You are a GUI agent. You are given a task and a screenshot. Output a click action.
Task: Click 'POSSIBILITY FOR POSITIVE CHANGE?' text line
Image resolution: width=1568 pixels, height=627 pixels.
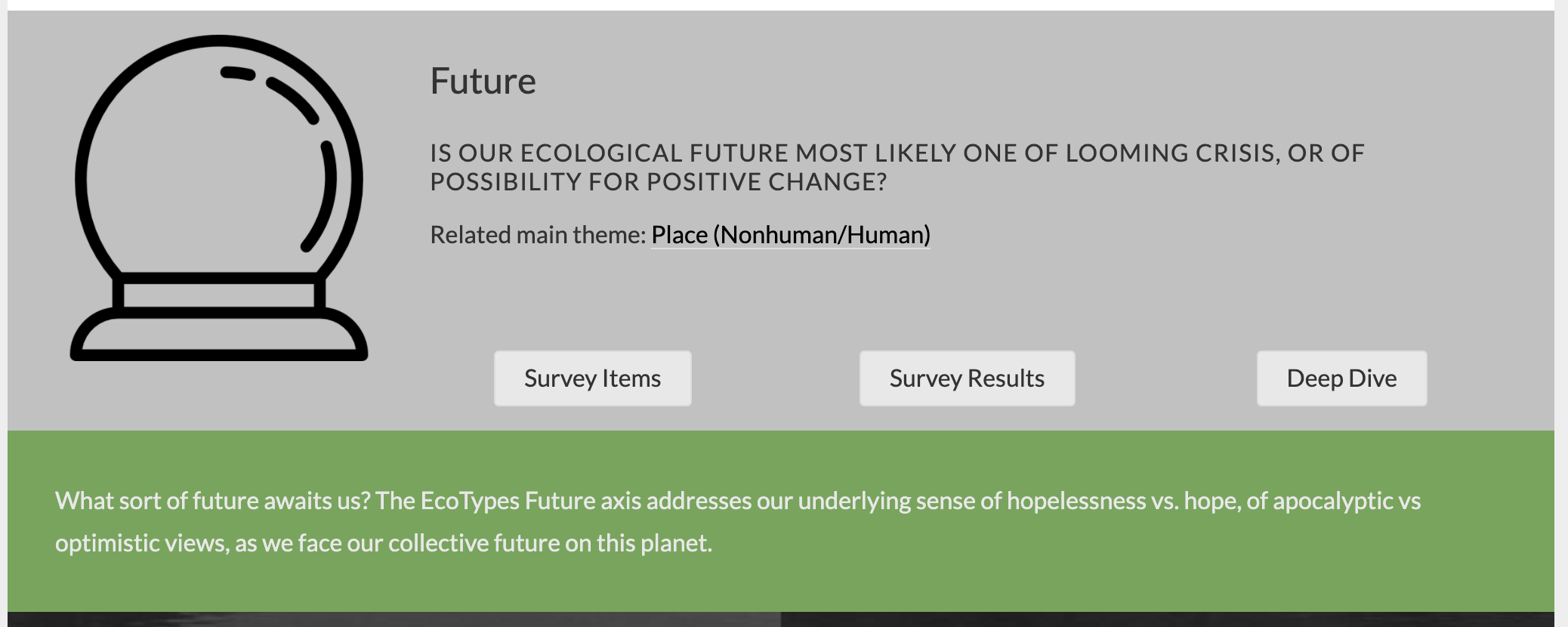659,182
